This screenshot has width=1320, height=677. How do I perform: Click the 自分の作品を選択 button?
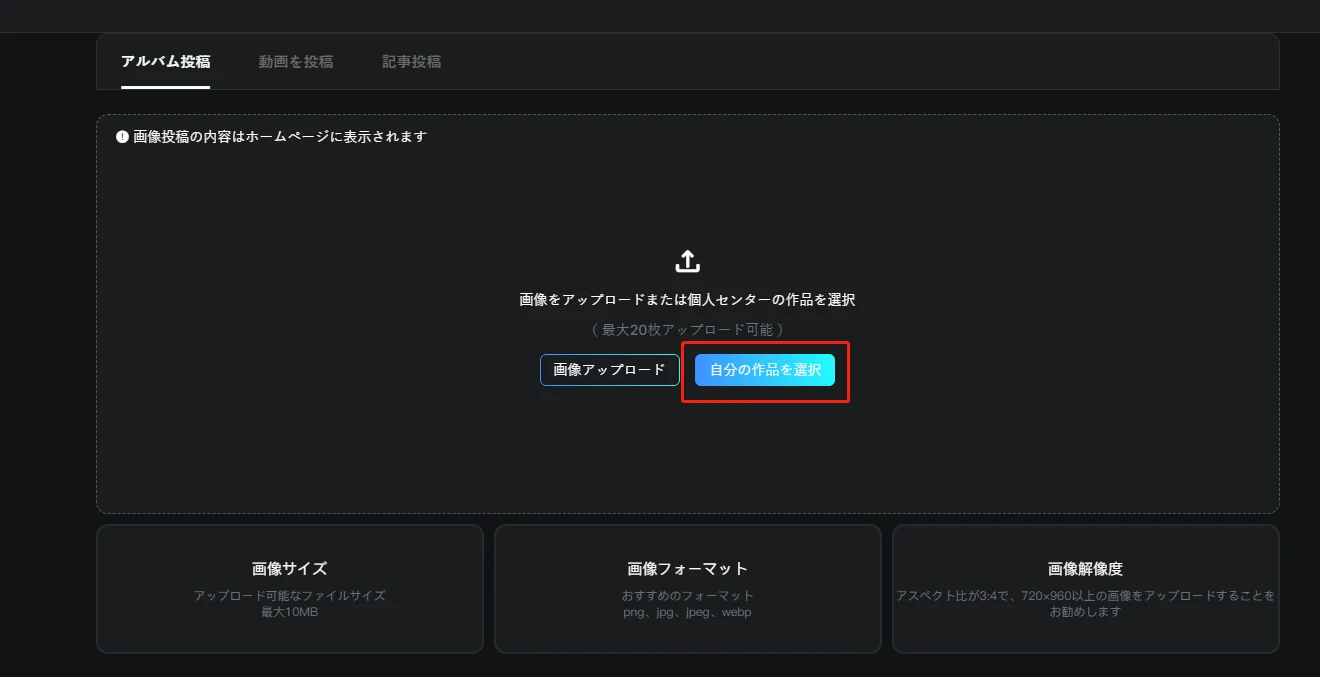click(x=765, y=370)
